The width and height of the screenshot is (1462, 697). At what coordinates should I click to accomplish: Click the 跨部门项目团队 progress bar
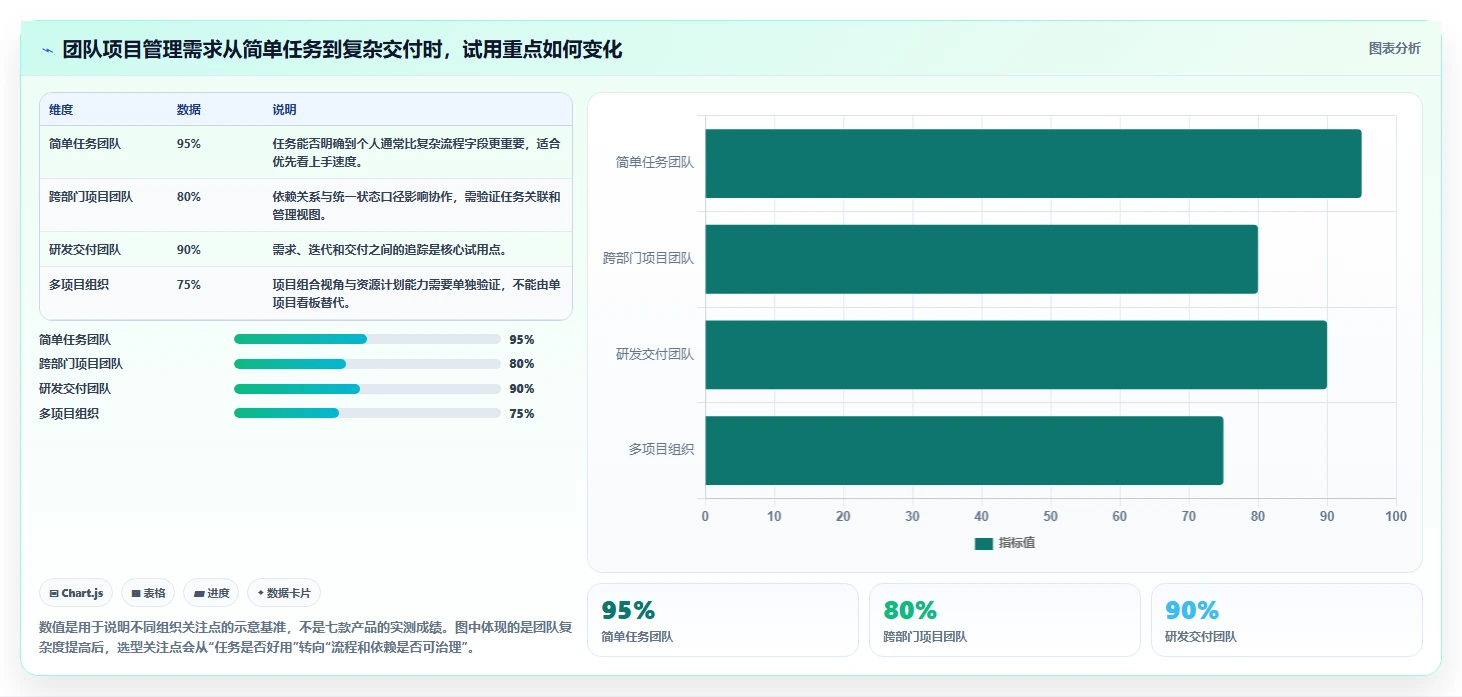367,364
